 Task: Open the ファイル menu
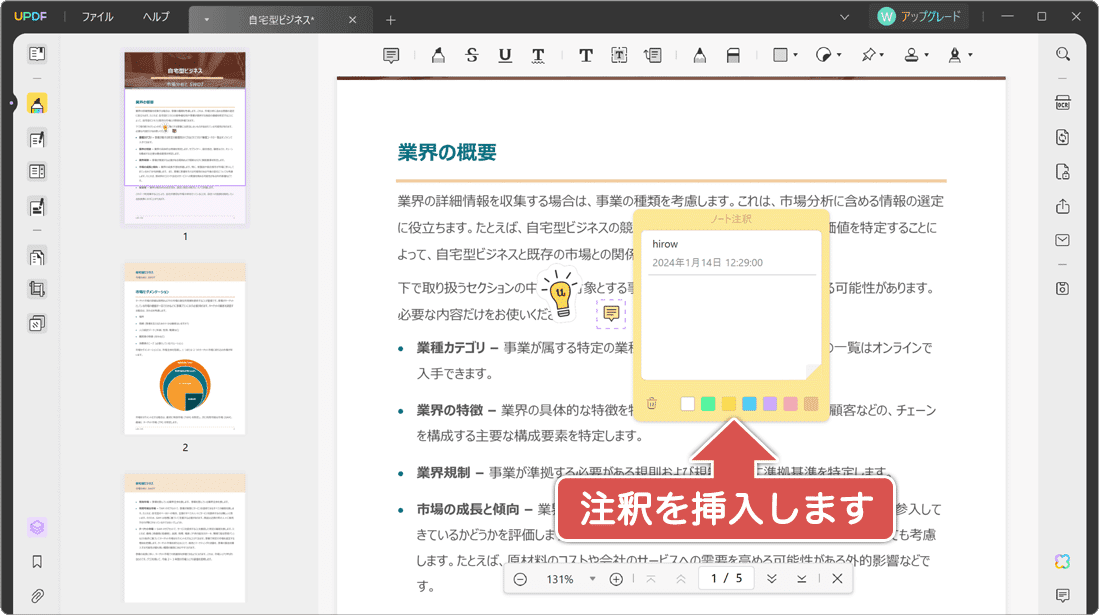(x=97, y=17)
